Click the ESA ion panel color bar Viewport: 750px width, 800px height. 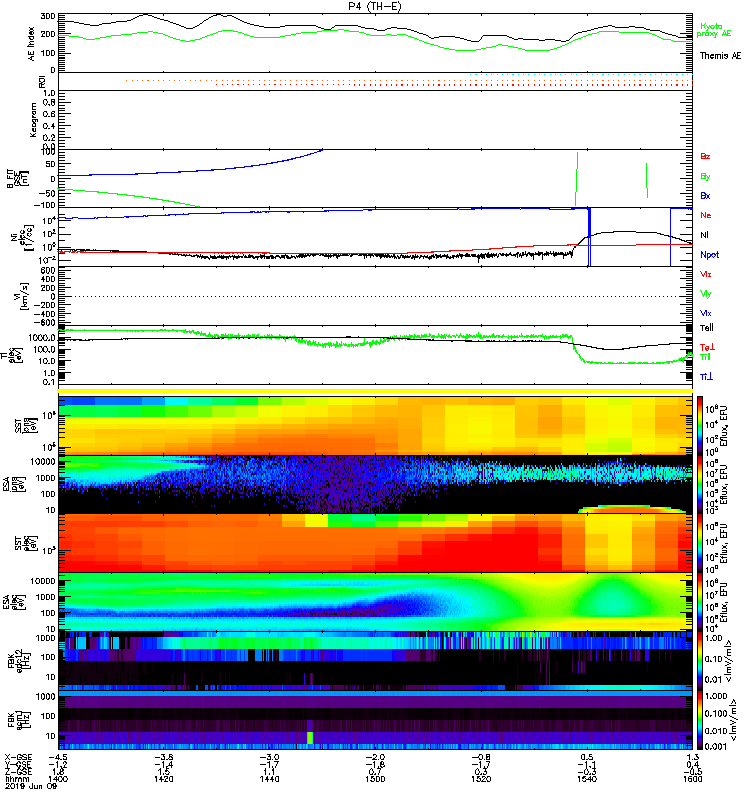[x=700, y=484]
